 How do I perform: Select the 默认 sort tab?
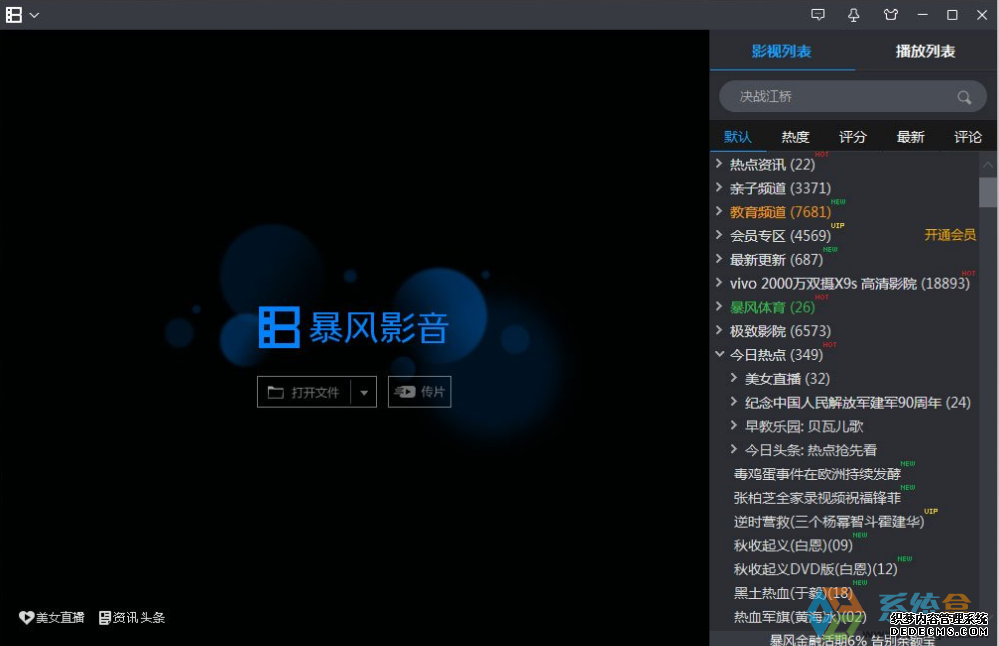pyautogui.click(x=738, y=137)
